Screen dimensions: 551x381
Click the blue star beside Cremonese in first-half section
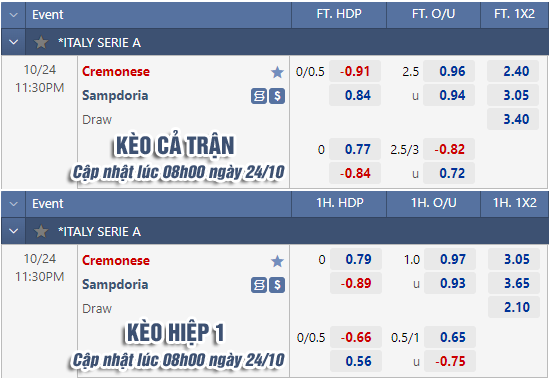pyautogui.click(x=277, y=261)
